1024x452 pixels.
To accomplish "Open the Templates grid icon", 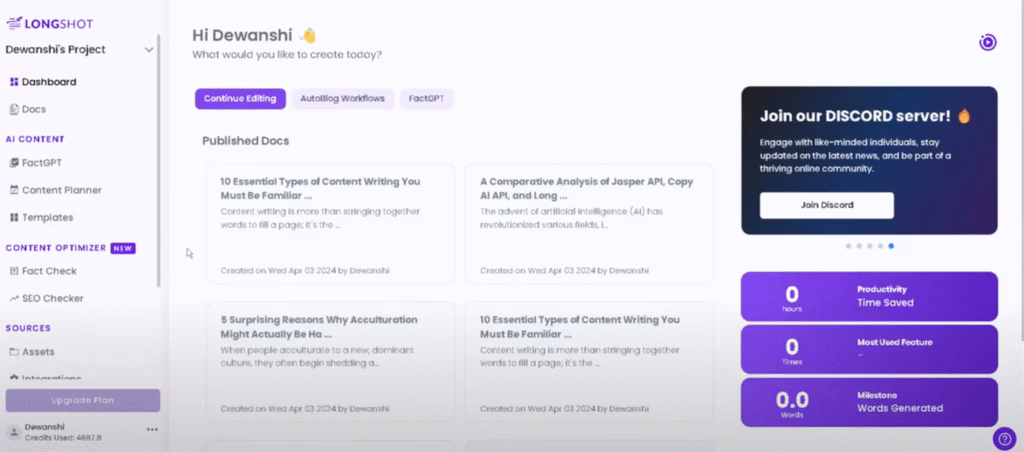I will [x=14, y=217].
